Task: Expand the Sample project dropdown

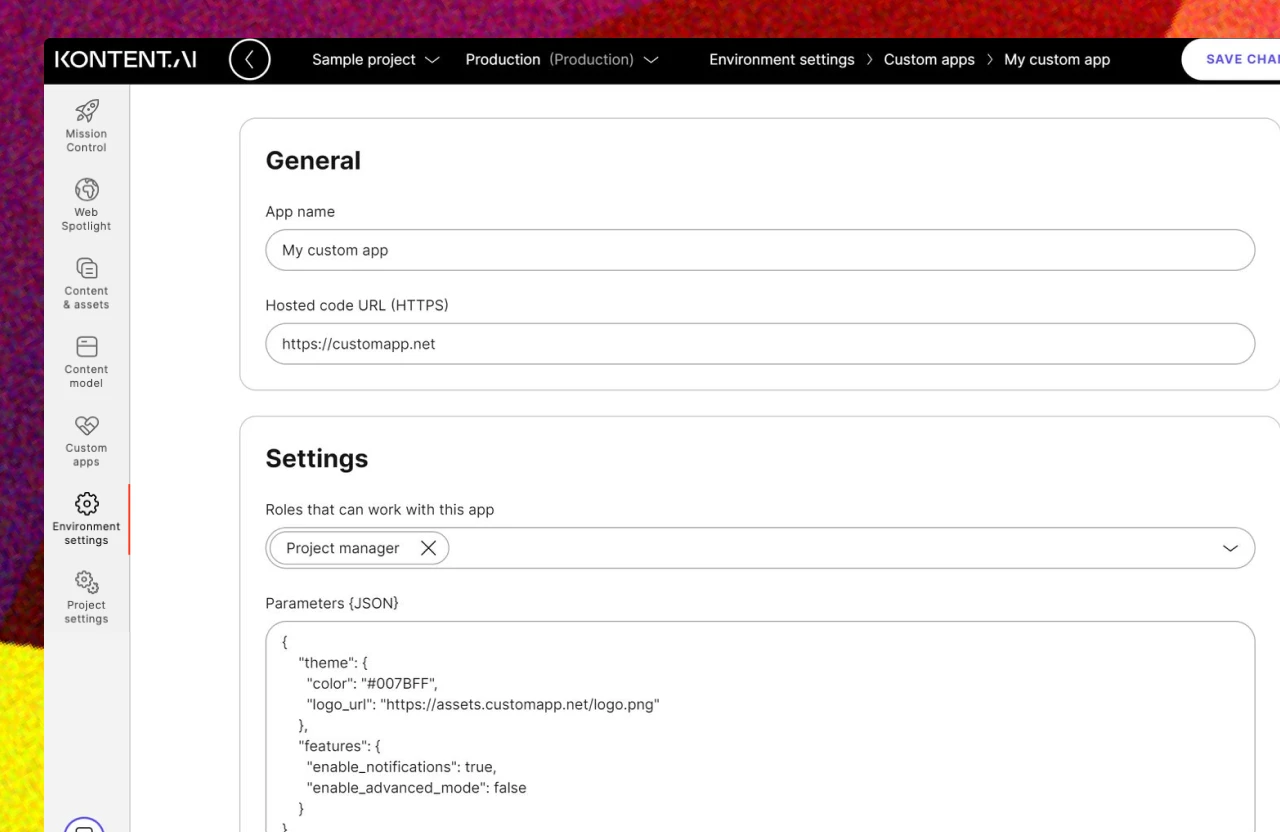Action: pos(375,60)
